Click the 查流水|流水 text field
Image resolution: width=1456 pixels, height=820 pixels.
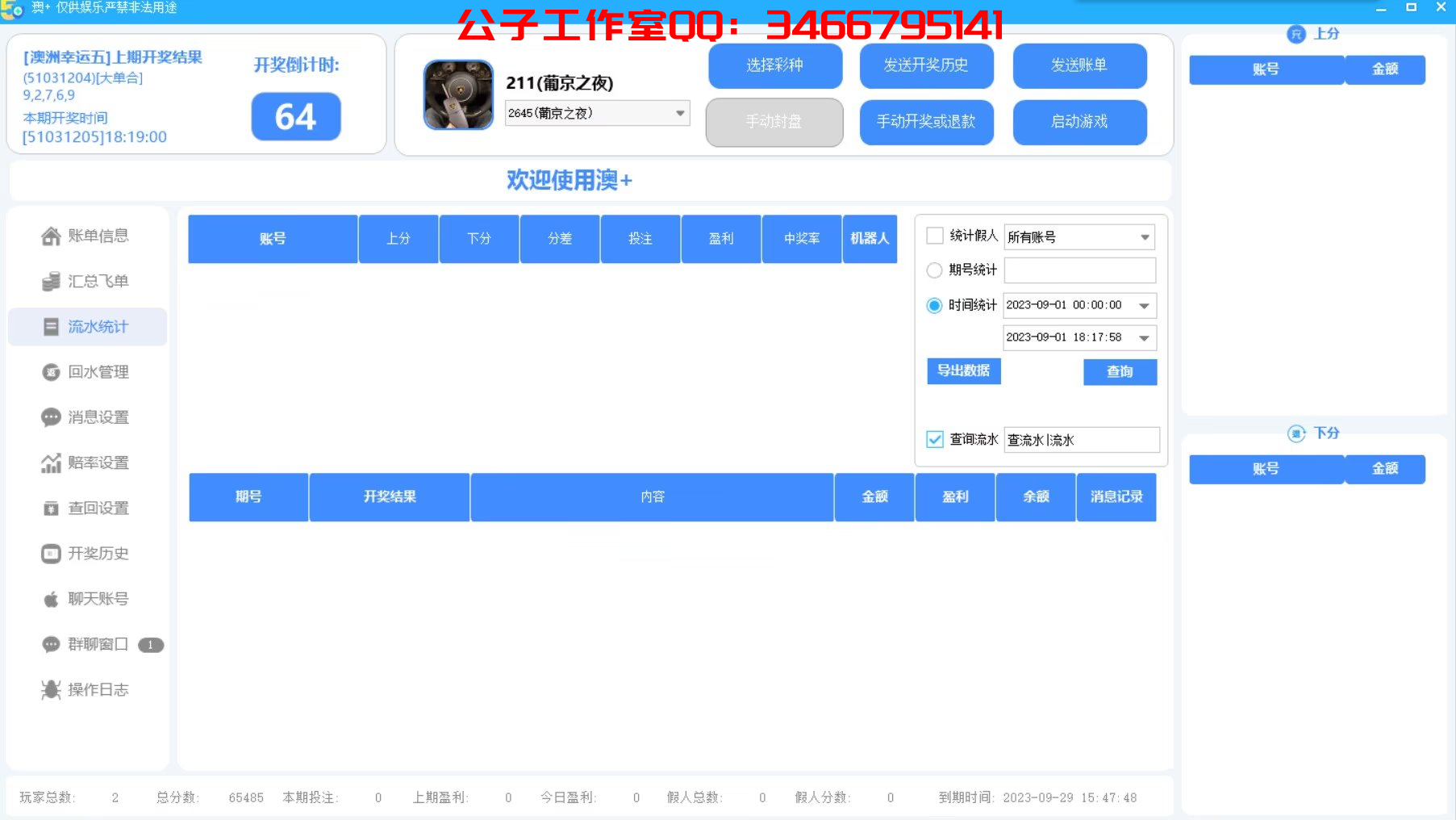point(1082,440)
